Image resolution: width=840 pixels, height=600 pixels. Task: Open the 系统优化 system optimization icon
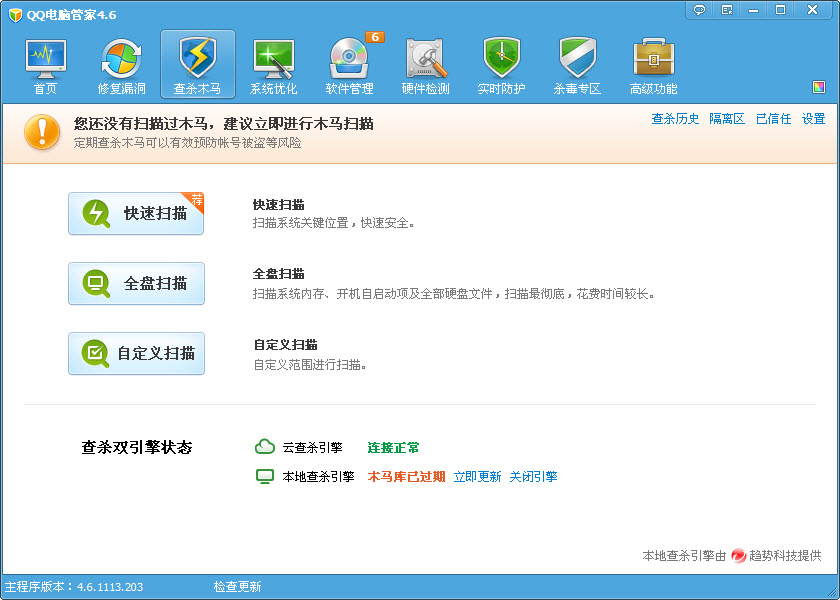(273, 59)
